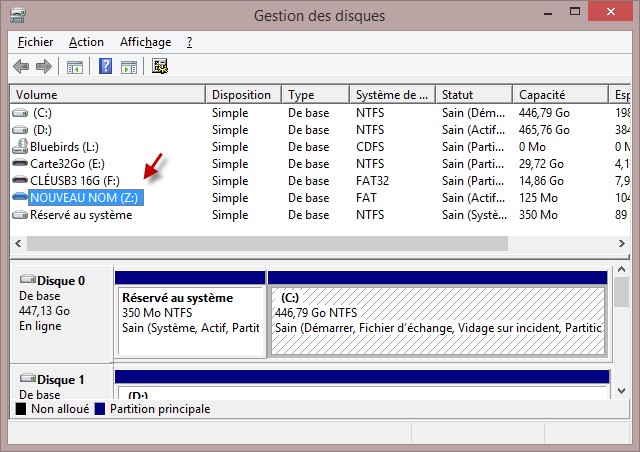
Task: Select the Bluebirds (L:) CD volume icon
Action: coord(20,147)
